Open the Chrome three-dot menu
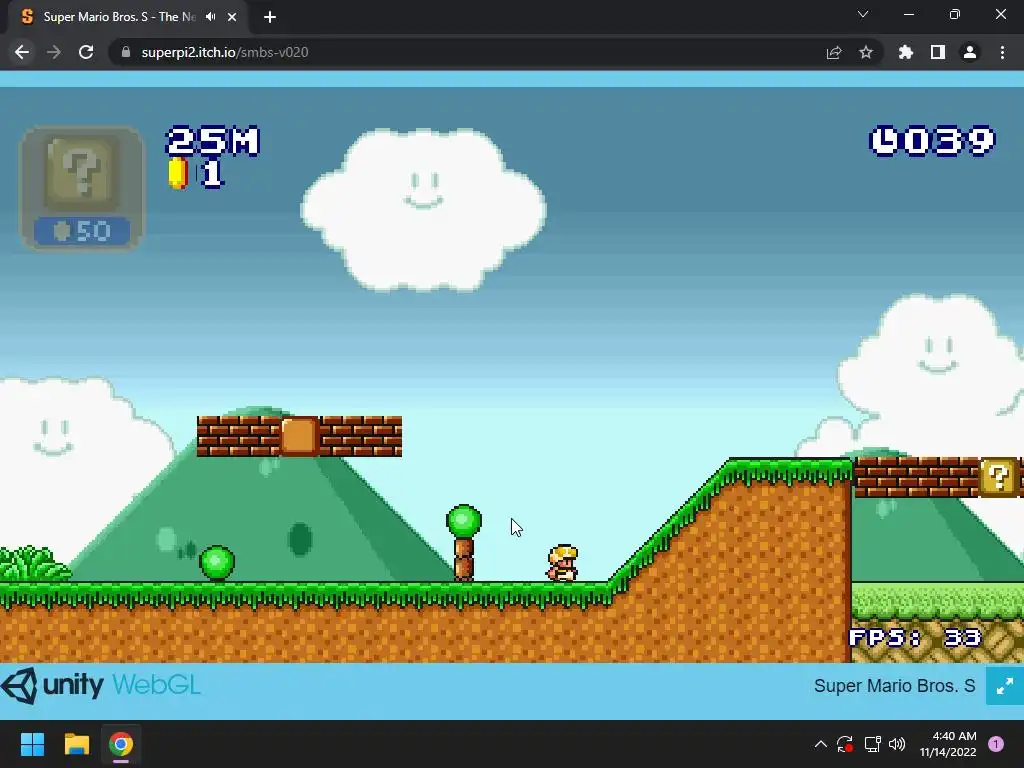 coord(1002,52)
